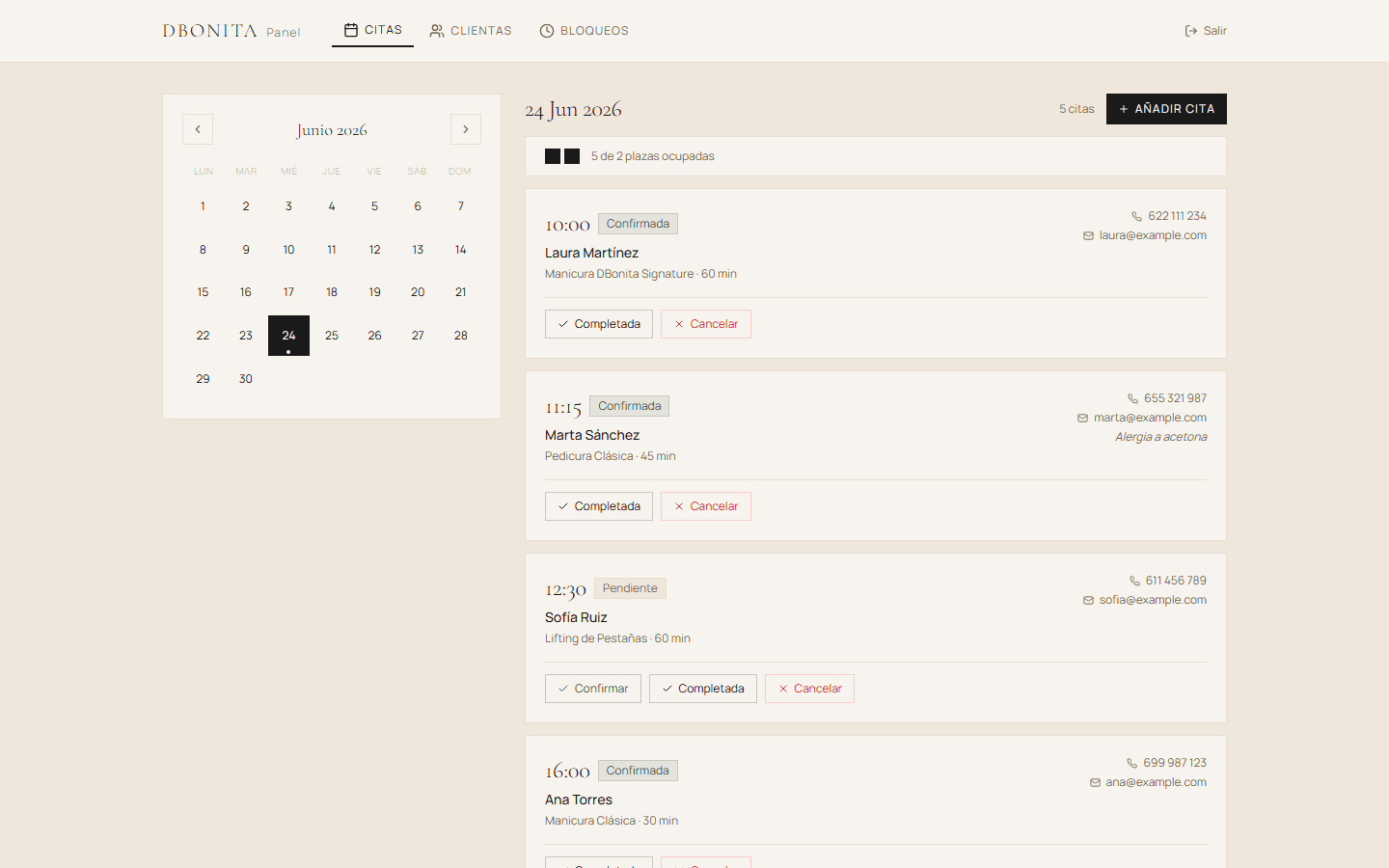Select June 24 in calendar
1389x868 pixels.
(x=288, y=336)
